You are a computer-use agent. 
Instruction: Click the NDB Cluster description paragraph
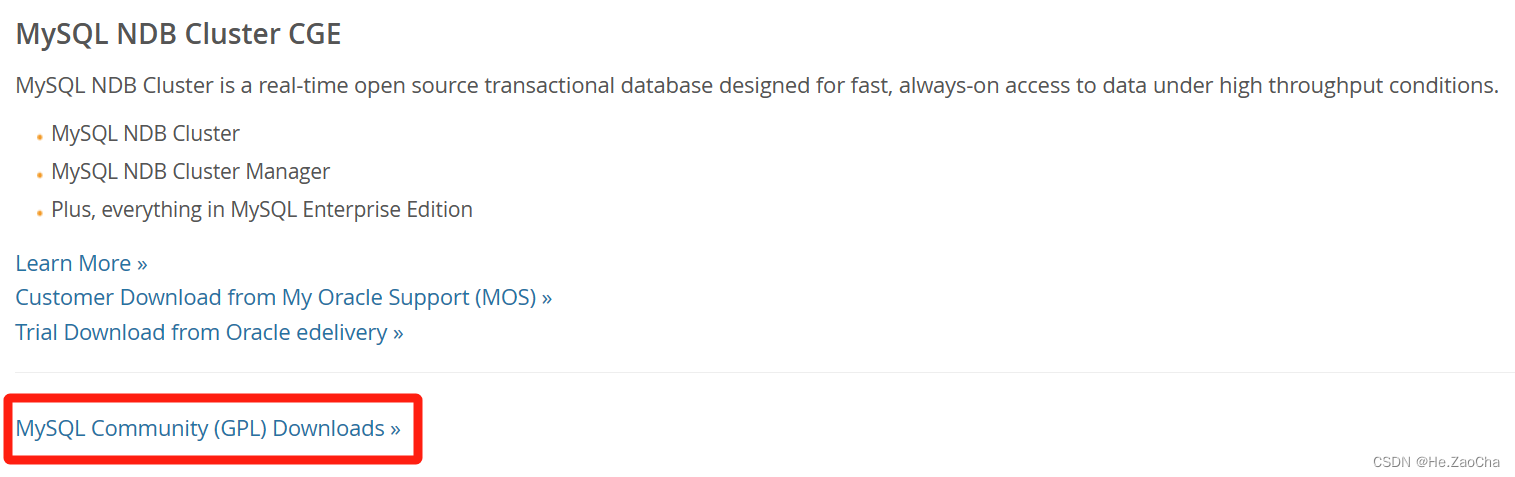757,86
